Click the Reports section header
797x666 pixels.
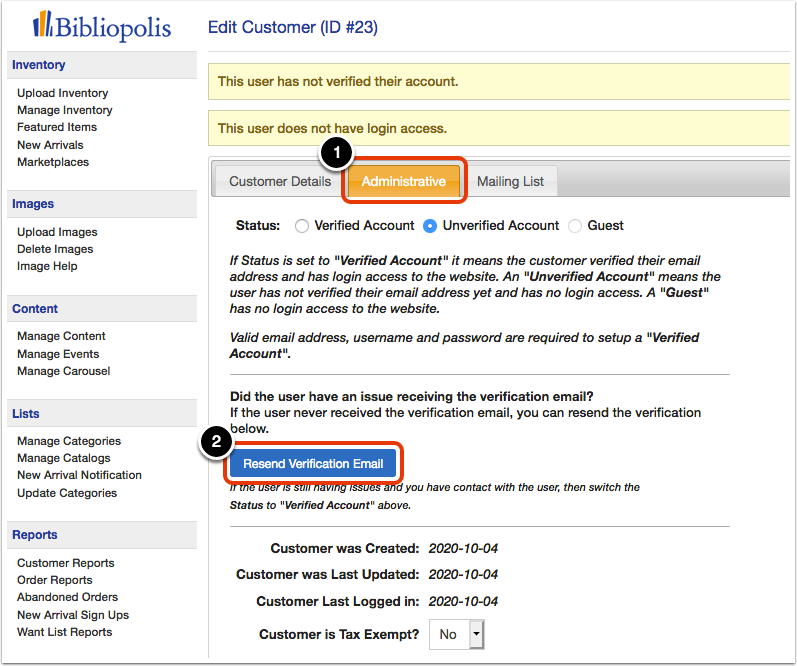coord(102,535)
